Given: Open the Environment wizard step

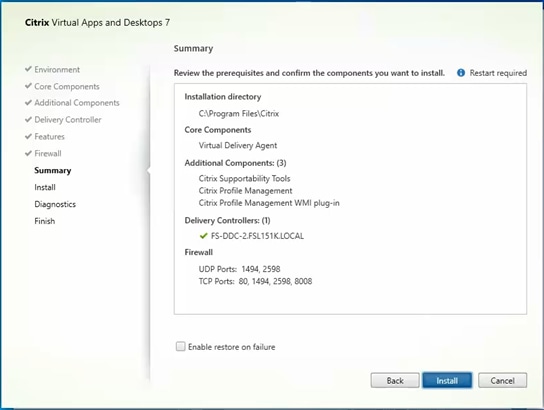Looking at the screenshot, I should [x=57, y=69].
